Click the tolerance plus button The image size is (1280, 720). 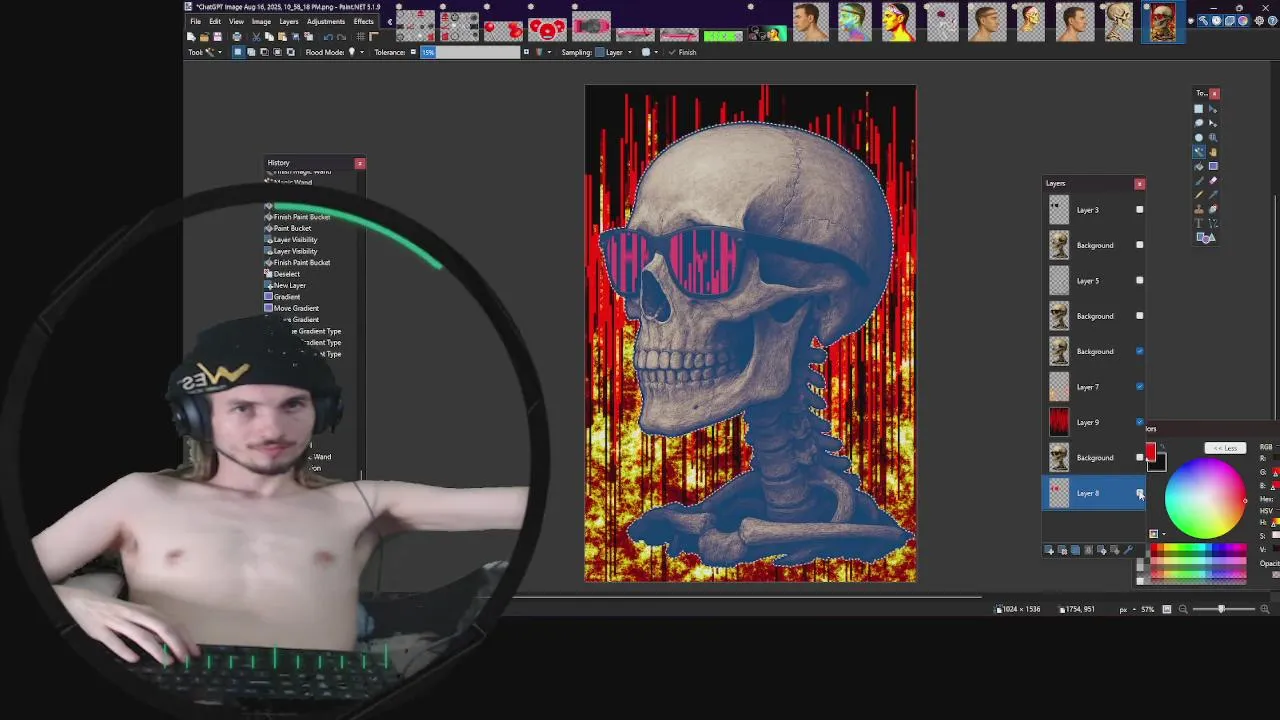(x=526, y=52)
